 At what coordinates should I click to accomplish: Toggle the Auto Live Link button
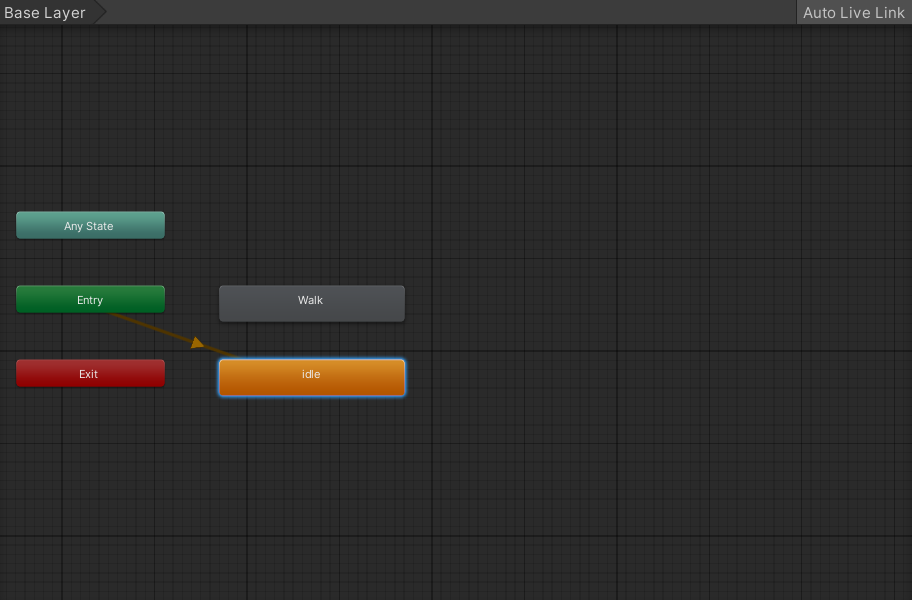[854, 12]
